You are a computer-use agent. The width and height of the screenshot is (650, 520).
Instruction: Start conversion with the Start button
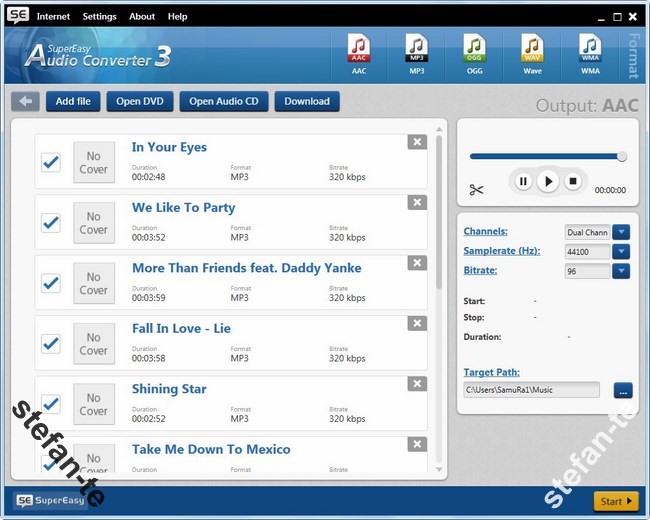click(x=615, y=501)
